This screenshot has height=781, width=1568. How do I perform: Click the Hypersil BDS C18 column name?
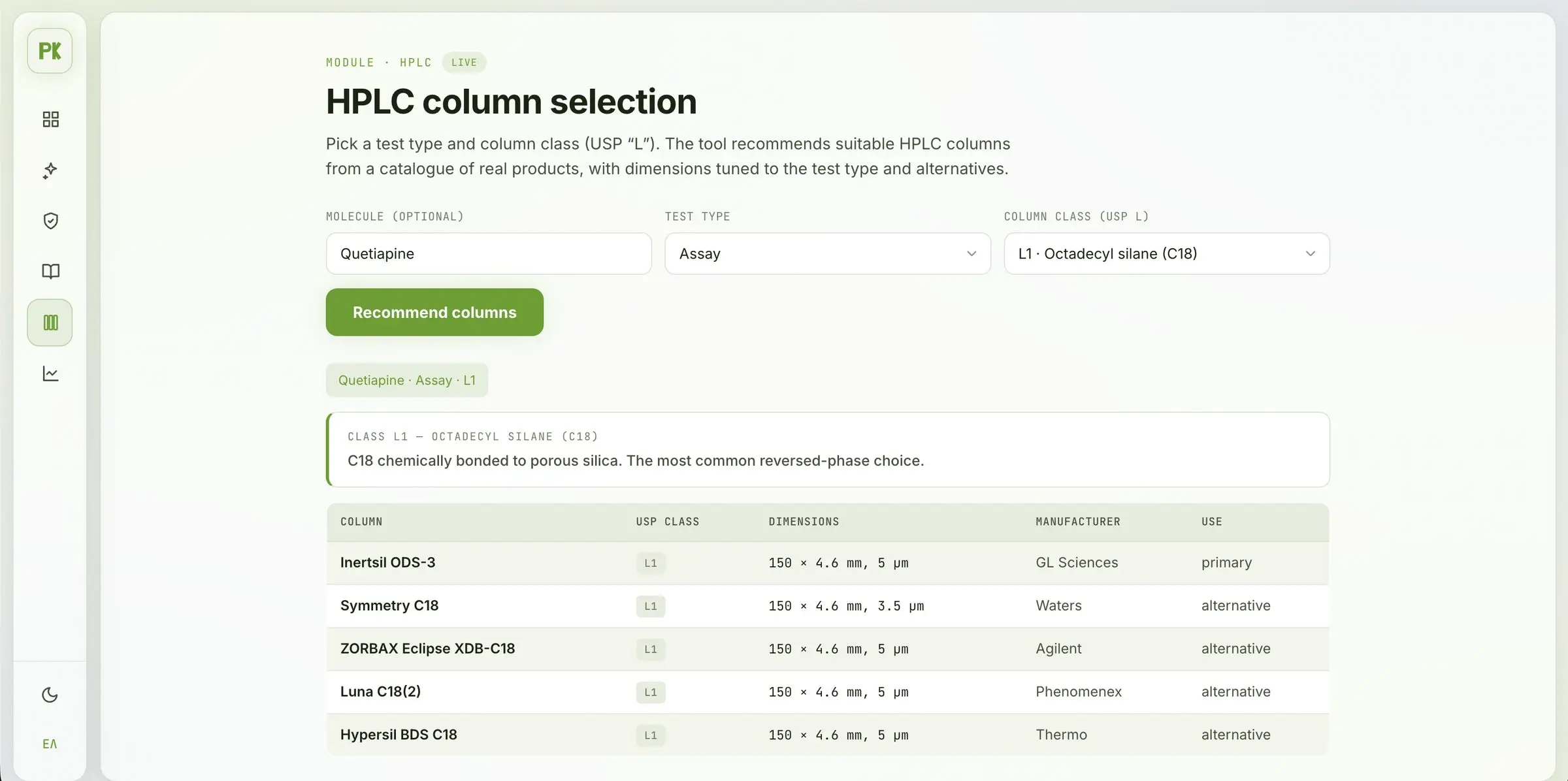399,735
